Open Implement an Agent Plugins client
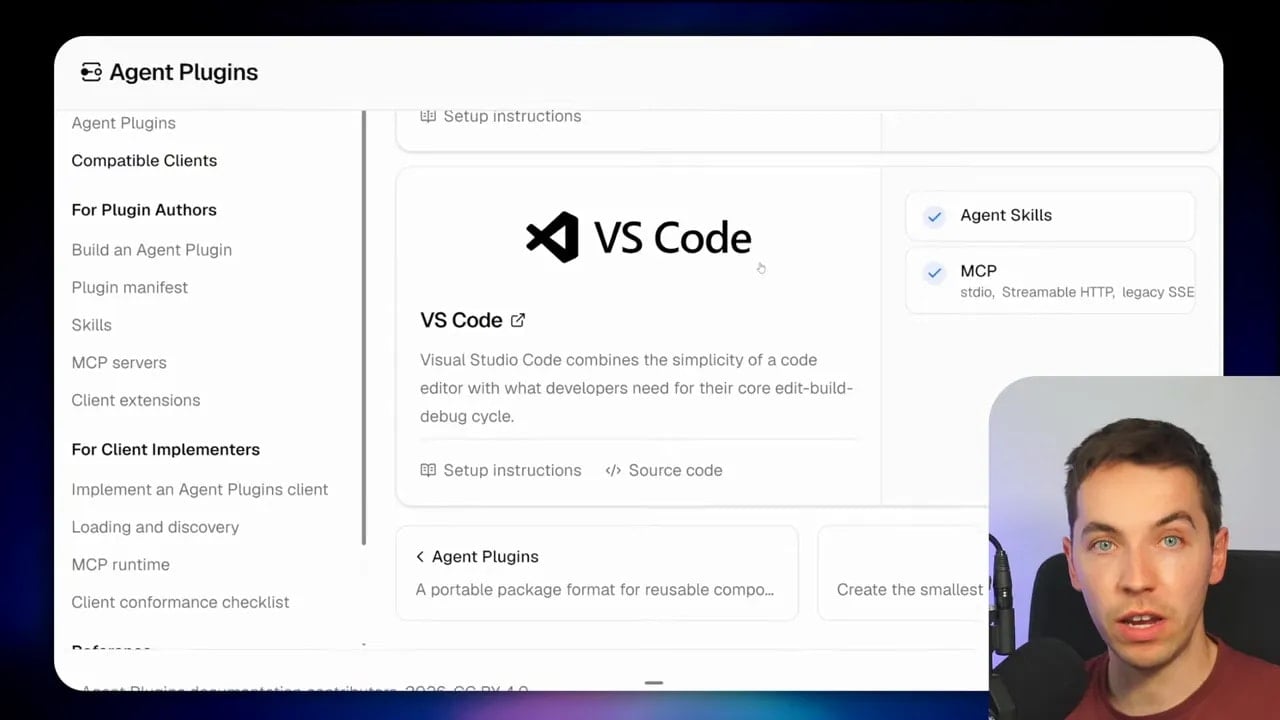Viewport: 1280px width, 720px height. pyautogui.click(x=199, y=489)
